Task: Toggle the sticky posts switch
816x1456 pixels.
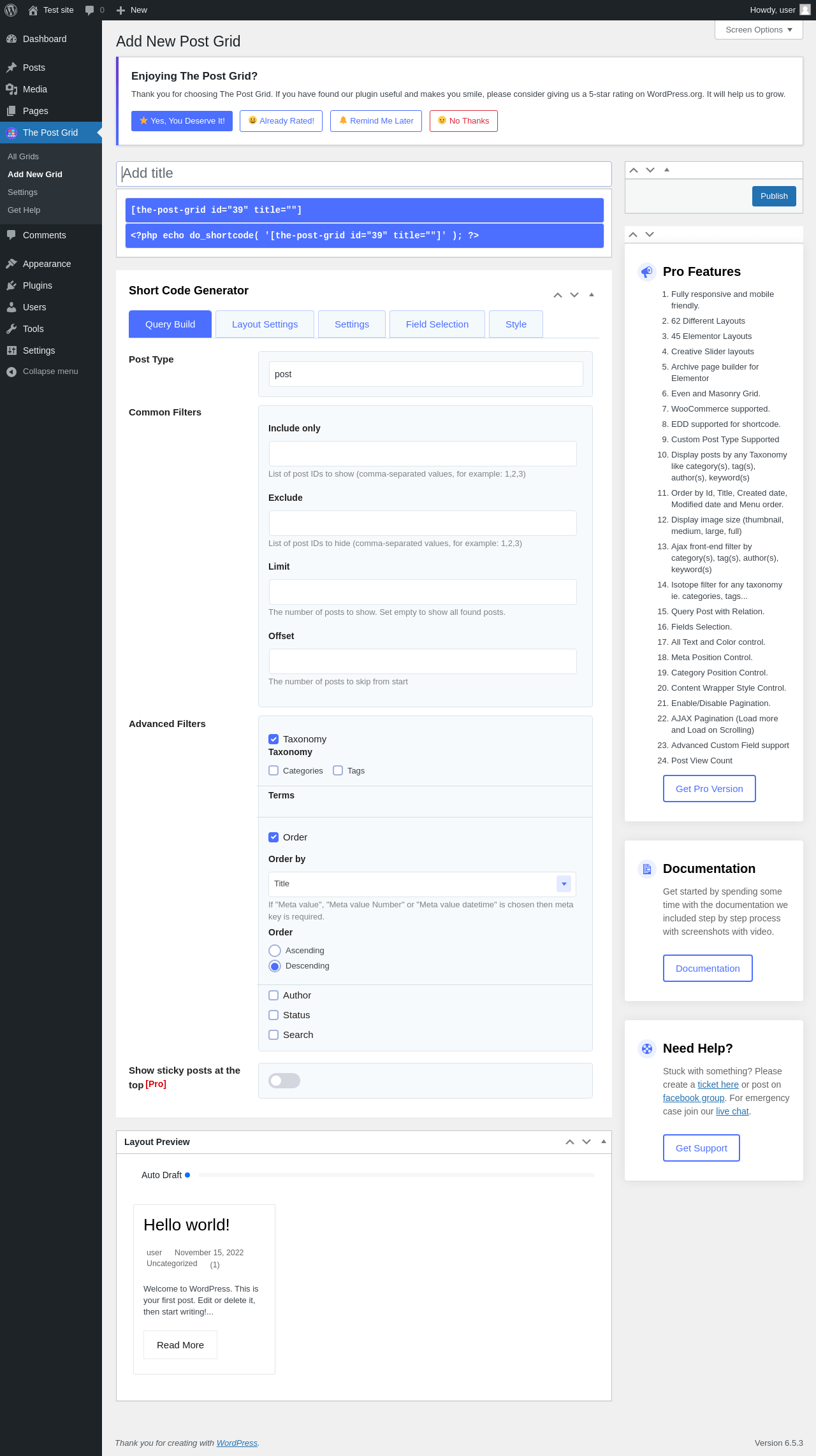Action: pyautogui.click(x=284, y=1081)
